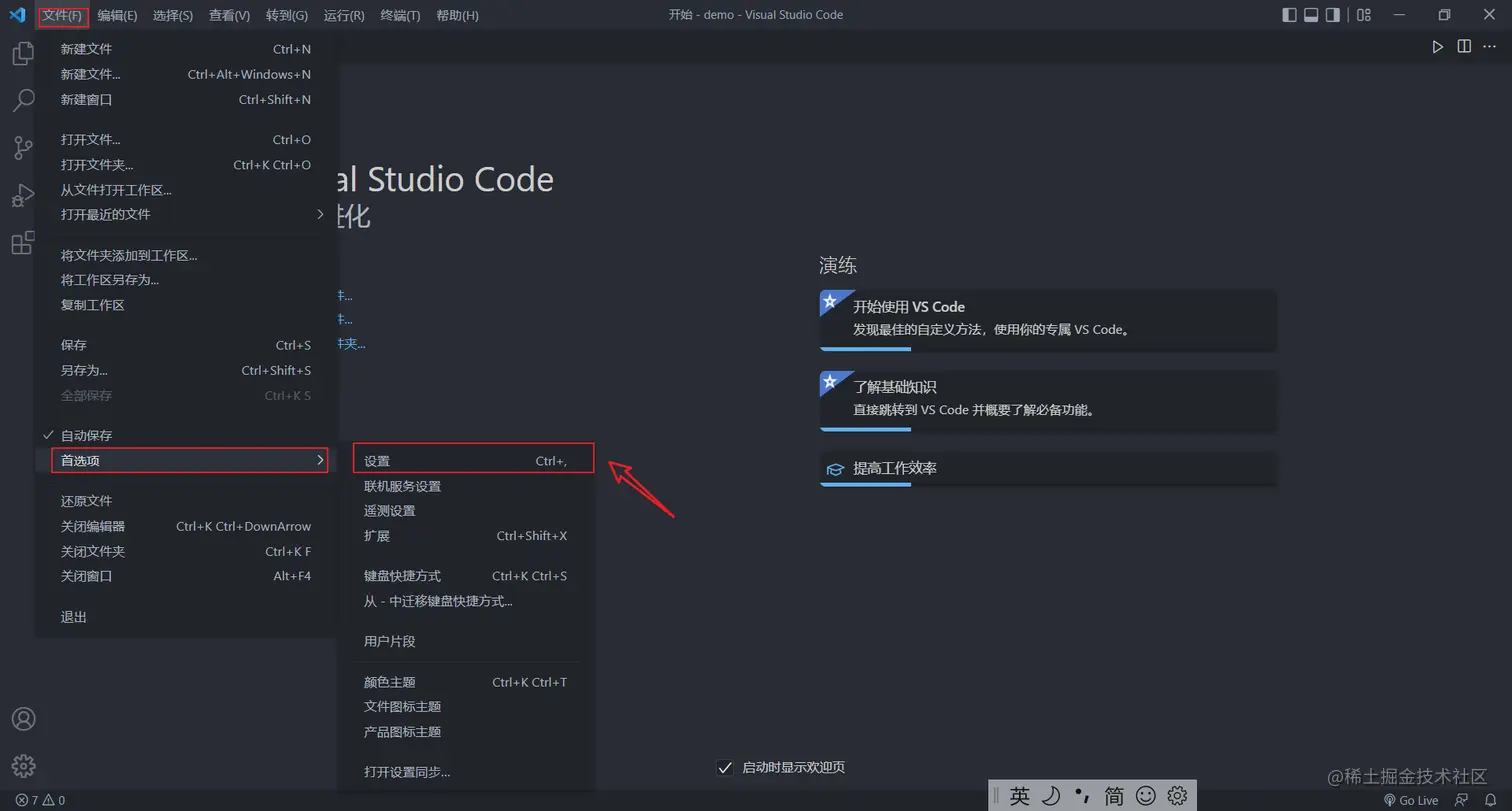Select 打开设置同步... submenu entry
1512x811 pixels.
coord(467,772)
